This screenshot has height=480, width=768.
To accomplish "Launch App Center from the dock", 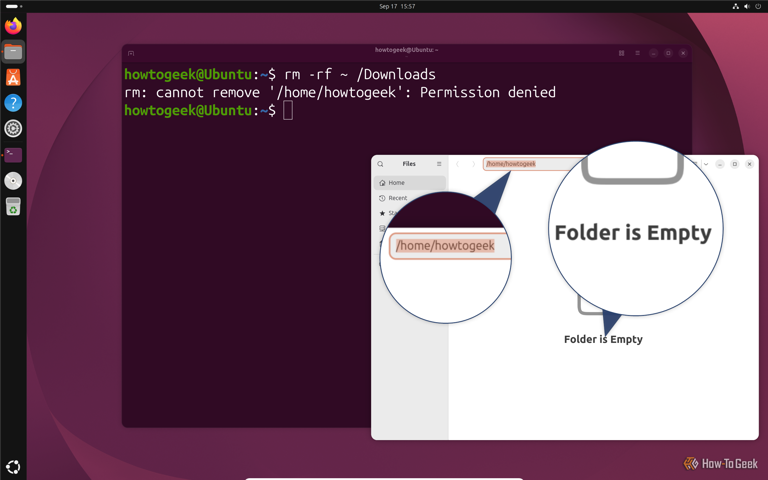I will (13, 77).
